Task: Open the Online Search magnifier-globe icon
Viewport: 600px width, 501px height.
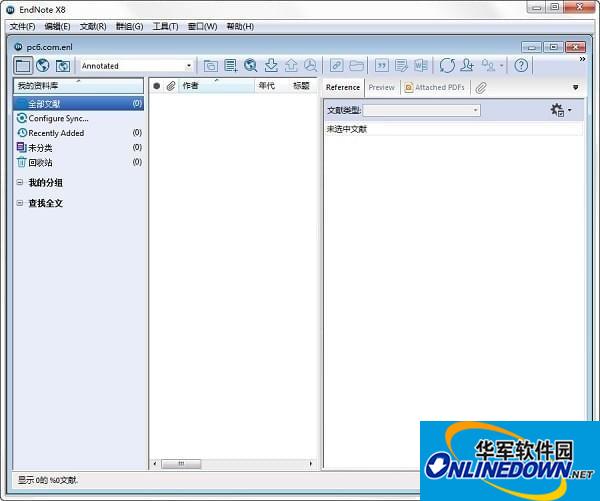Action: [251, 66]
